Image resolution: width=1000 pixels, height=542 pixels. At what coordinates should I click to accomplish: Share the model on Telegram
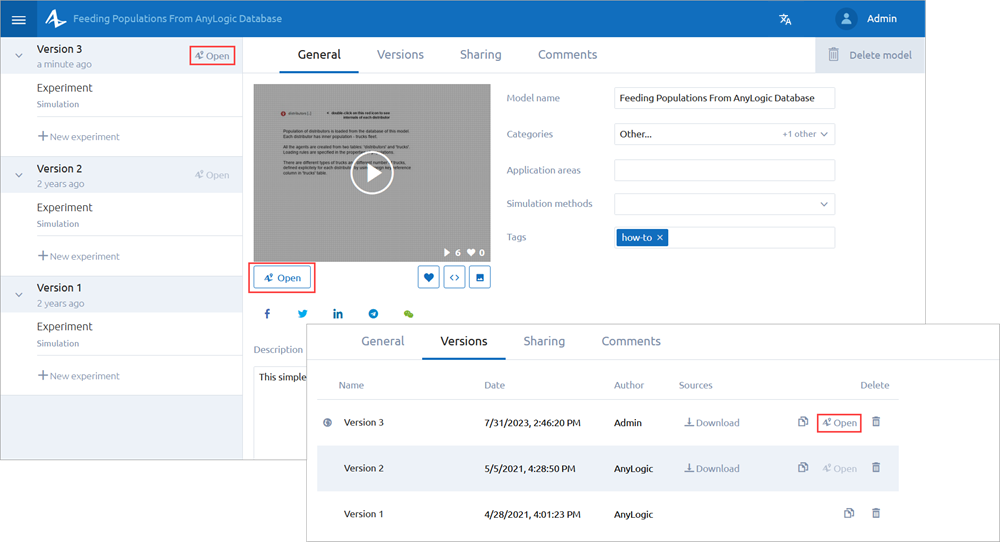[x=373, y=314]
